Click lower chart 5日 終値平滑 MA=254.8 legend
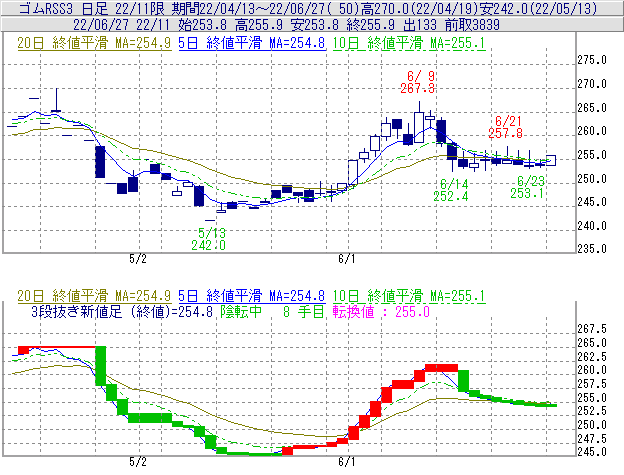Image resolution: width=624 pixels, height=475 pixels. [252, 296]
